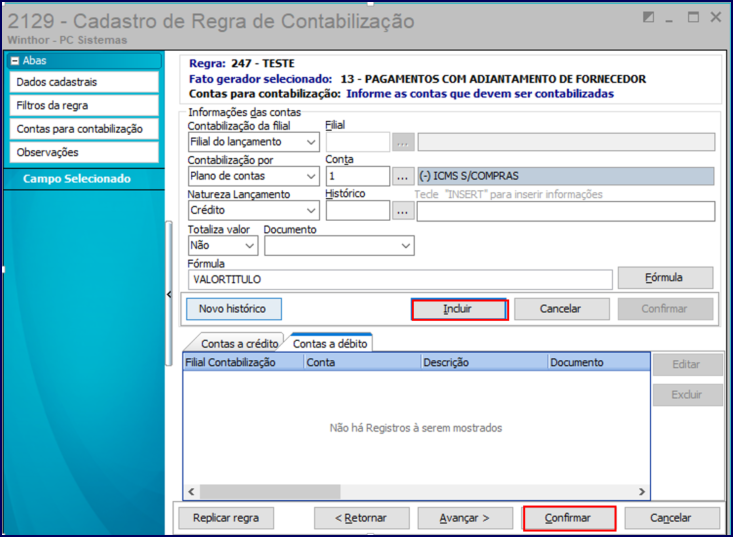Click Cancelar beside the Incluir button

click(562, 309)
